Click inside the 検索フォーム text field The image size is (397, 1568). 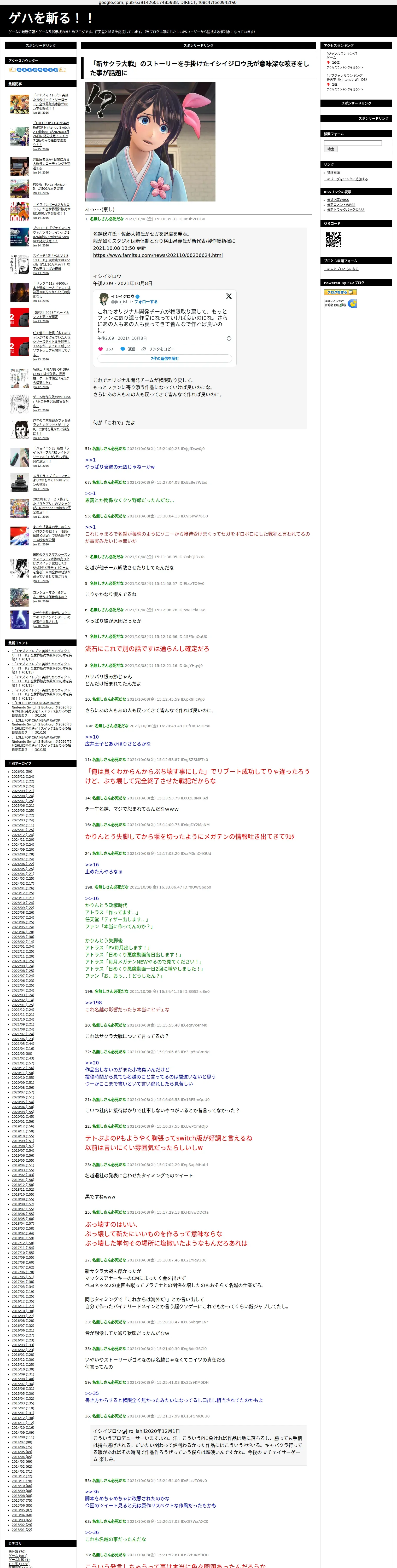(x=353, y=143)
